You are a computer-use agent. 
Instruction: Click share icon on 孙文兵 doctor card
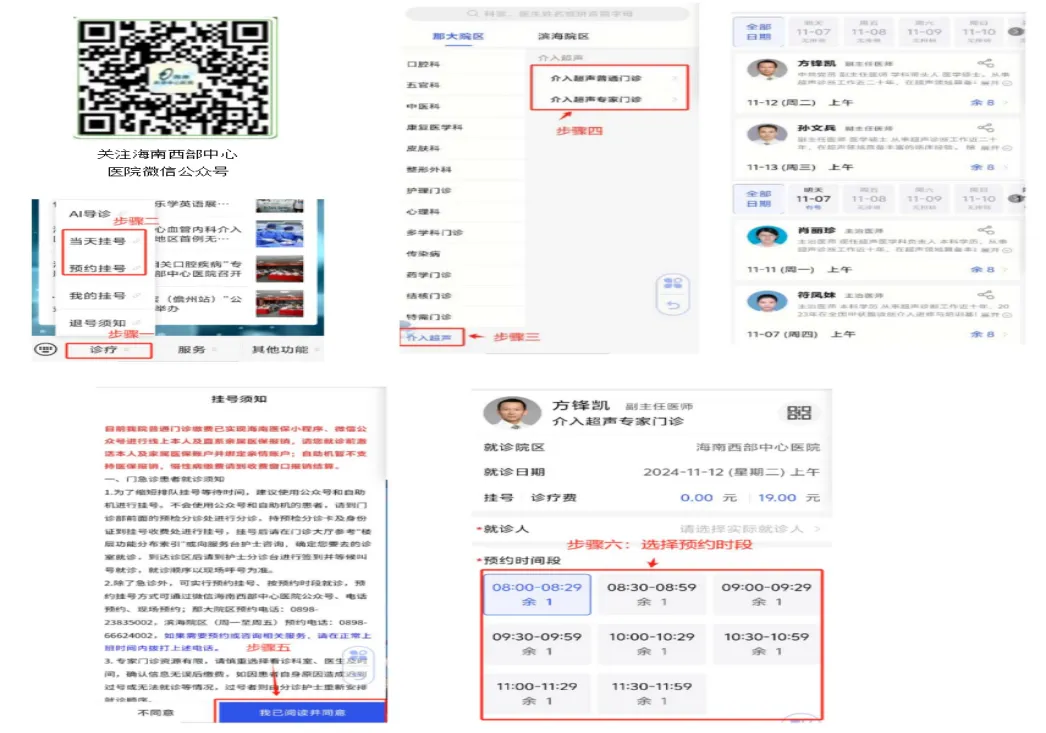tap(985, 127)
